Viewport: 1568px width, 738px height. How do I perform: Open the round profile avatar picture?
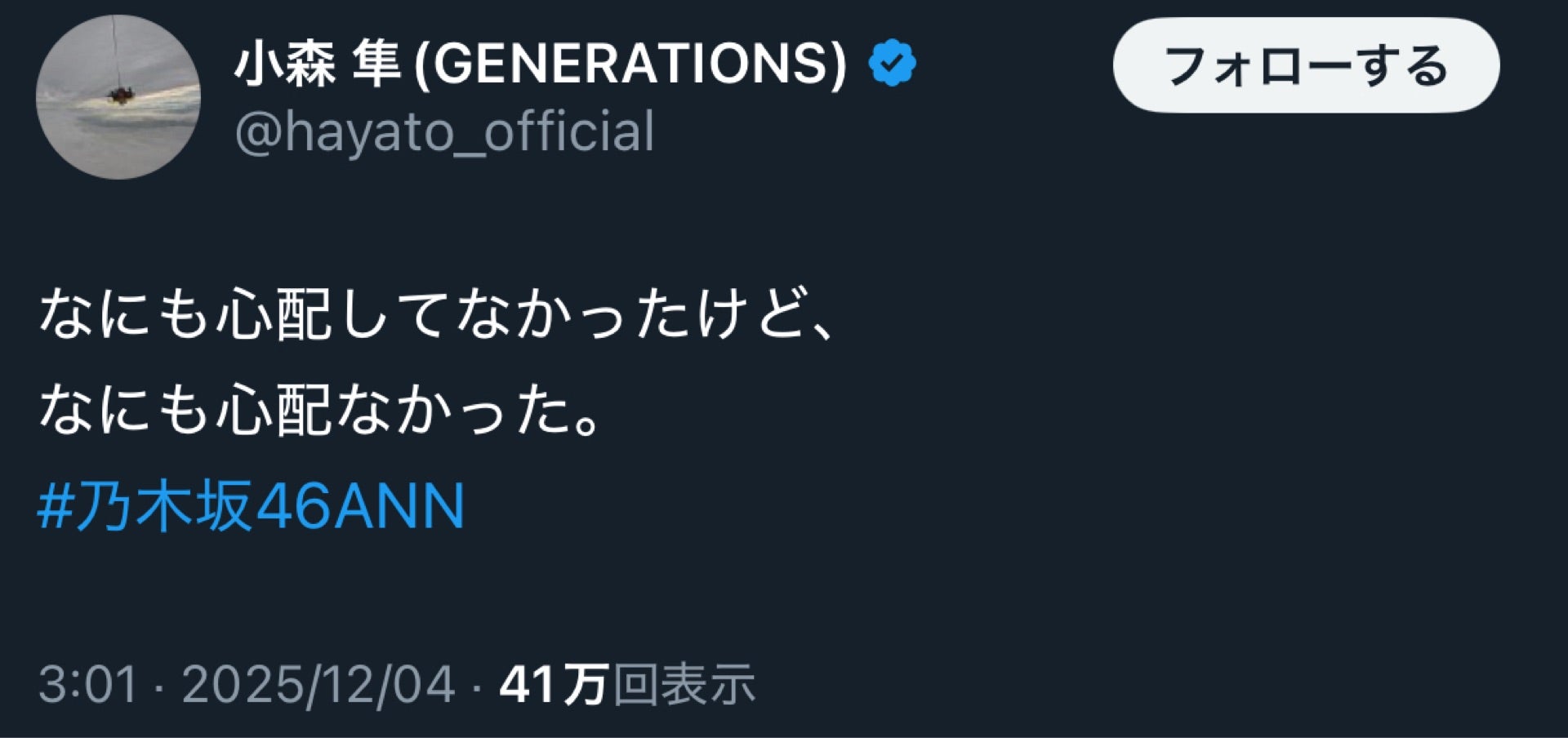coord(118,97)
